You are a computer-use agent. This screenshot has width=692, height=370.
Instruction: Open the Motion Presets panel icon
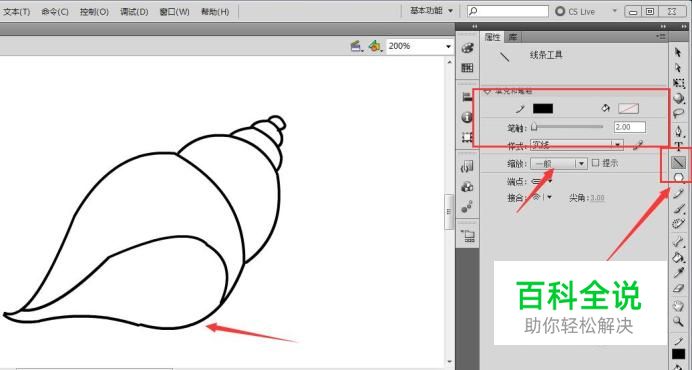(x=467, y=206)
